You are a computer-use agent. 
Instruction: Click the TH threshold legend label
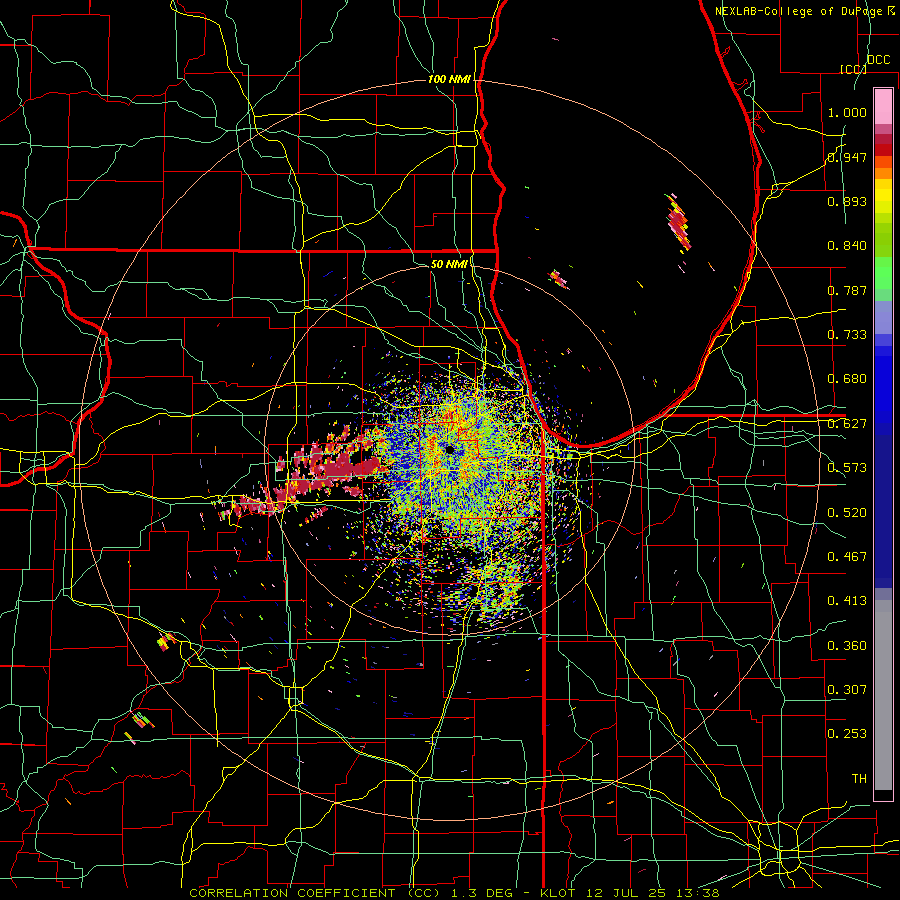click(x=859, y=779)
